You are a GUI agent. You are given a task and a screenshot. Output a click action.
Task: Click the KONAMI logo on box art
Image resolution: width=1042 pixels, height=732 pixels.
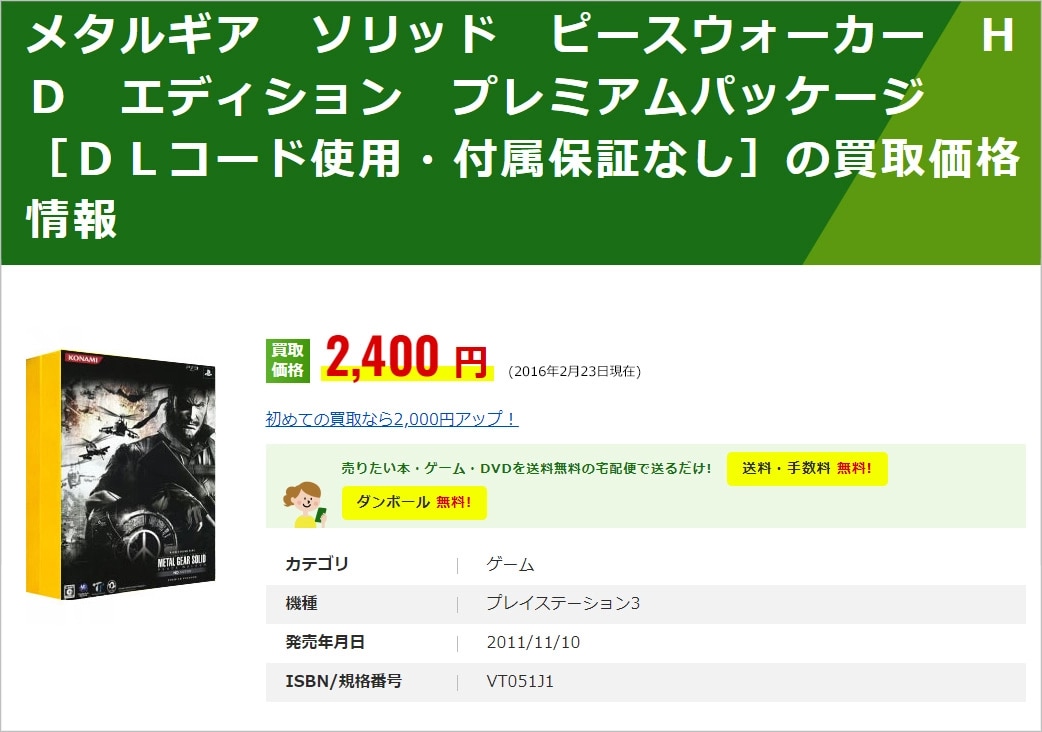(83, 359)
